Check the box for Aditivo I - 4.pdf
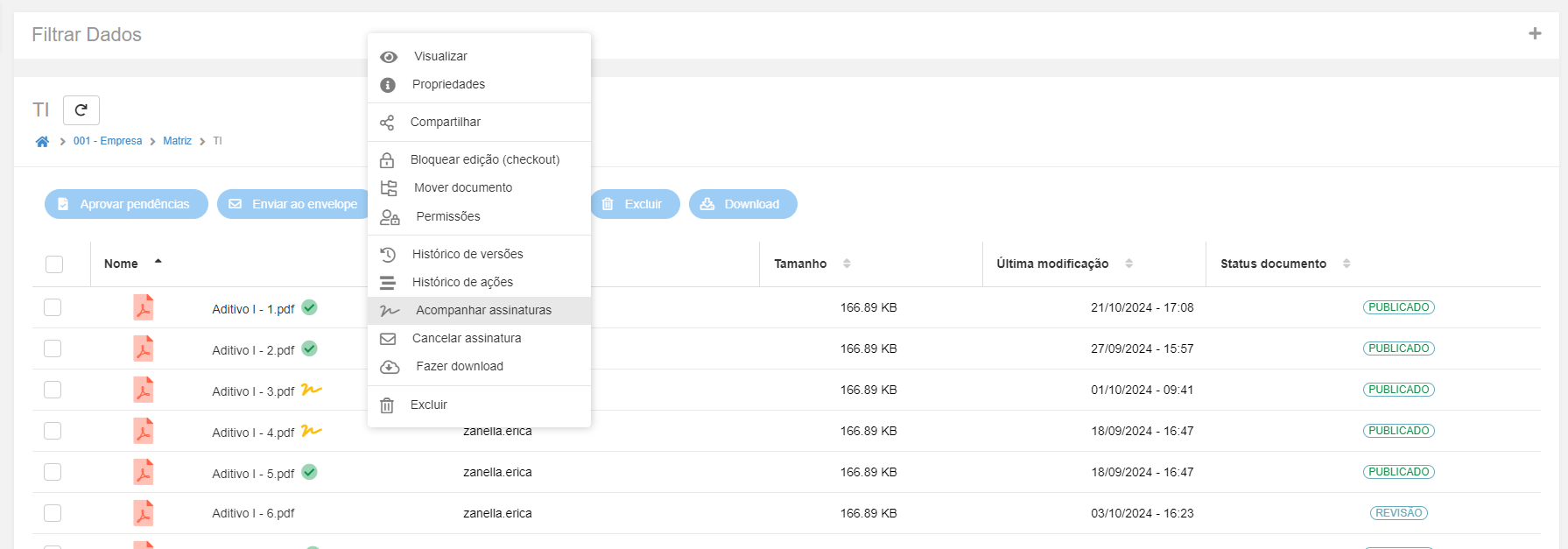Screen dimensions: 1568x549 pyautogui.click(x=53, y=431)
